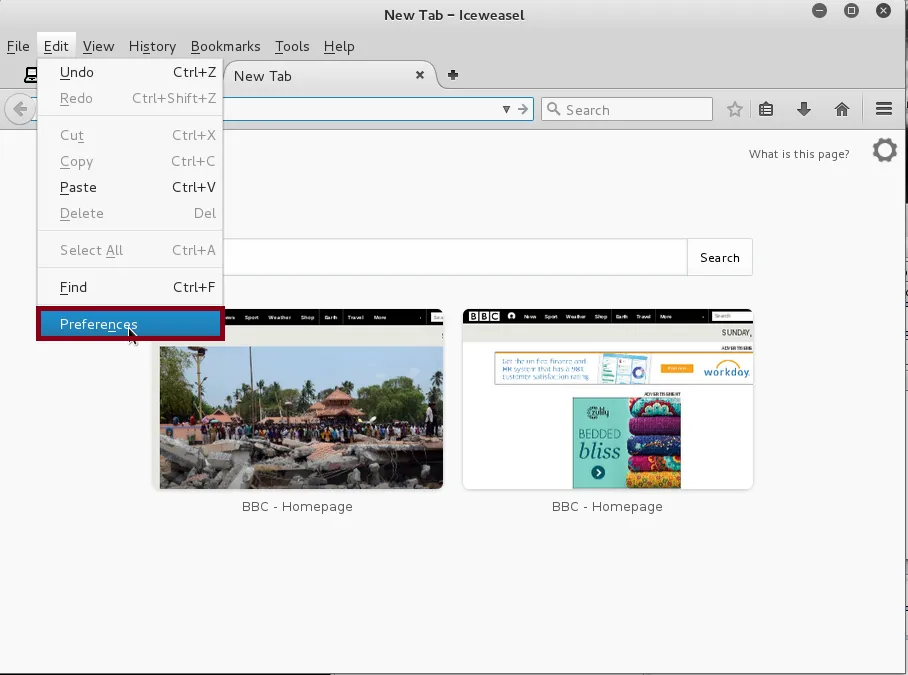Open the hamburger menu icon
The image size is (908, 675).
point(883,109)
